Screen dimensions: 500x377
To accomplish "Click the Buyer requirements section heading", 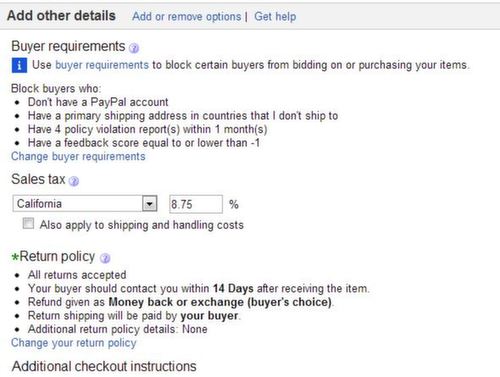I will click(68, 46).
